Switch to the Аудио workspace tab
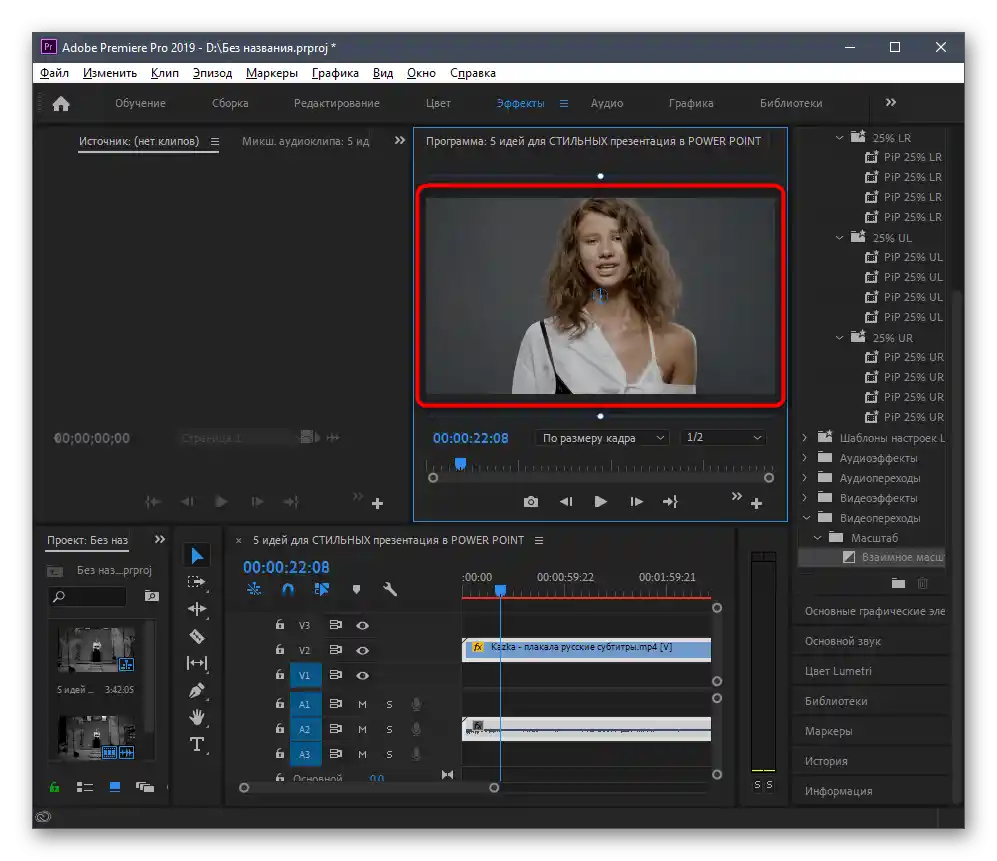Screen dimensions: 997x861 point(606,103)
